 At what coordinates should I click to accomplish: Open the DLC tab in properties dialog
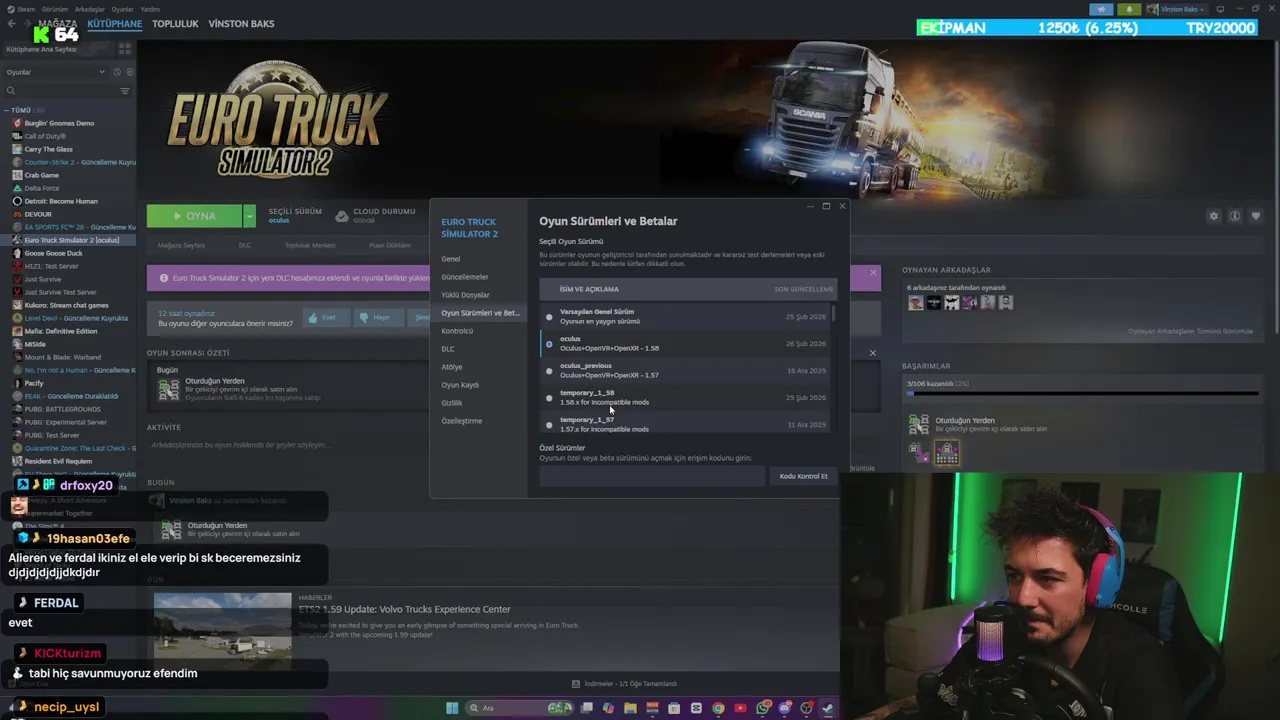tap(448, 349)
